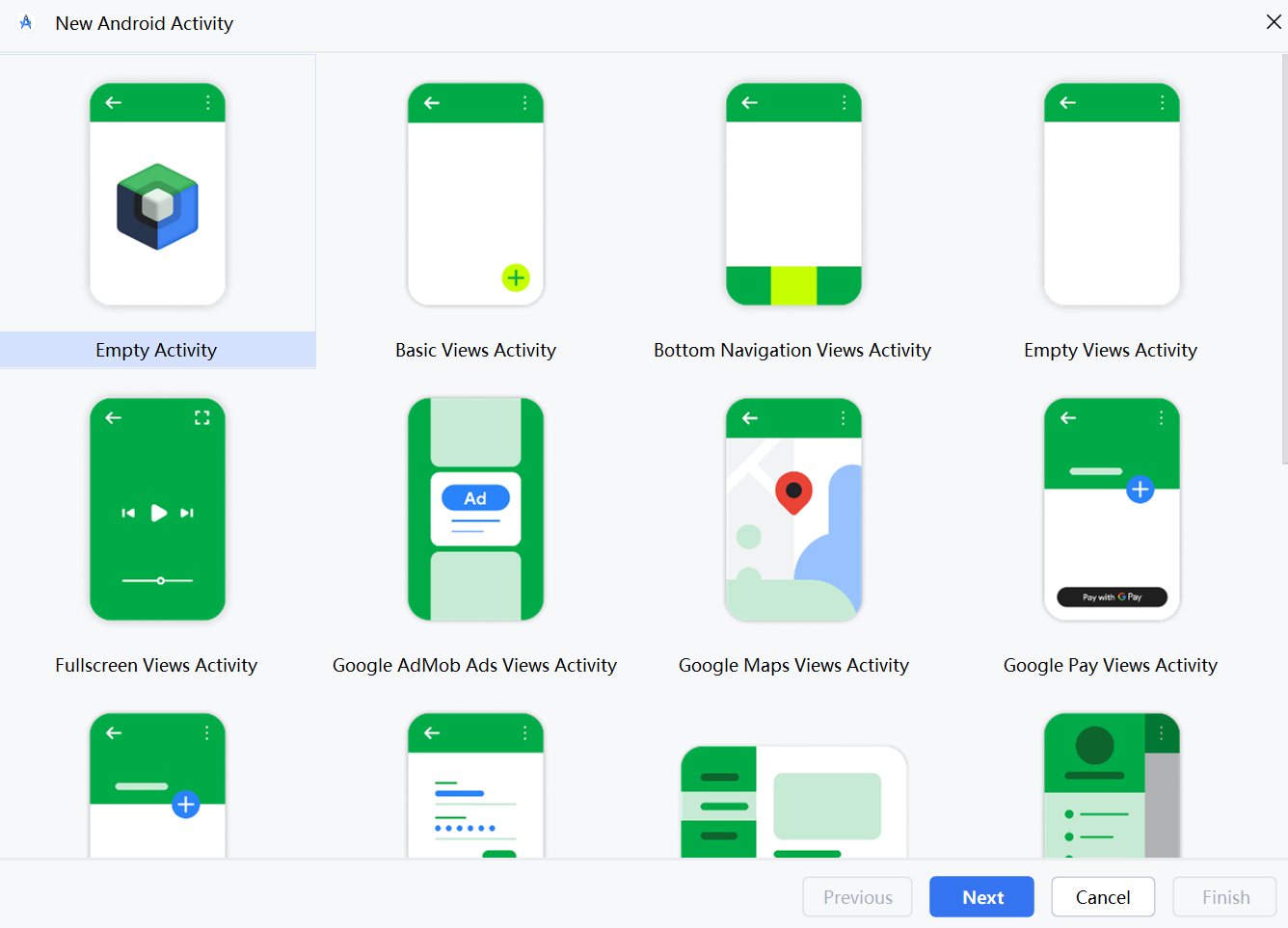Viewport: 1288px width, 928px height.
Task: Click the Next button
Action: click(x=981, y=897)
